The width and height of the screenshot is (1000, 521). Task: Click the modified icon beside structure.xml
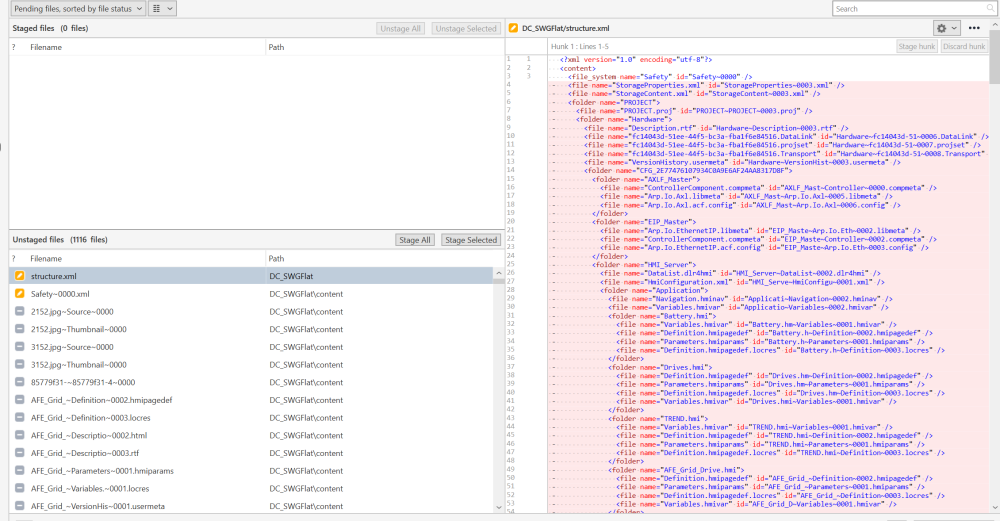pos(19,276)
